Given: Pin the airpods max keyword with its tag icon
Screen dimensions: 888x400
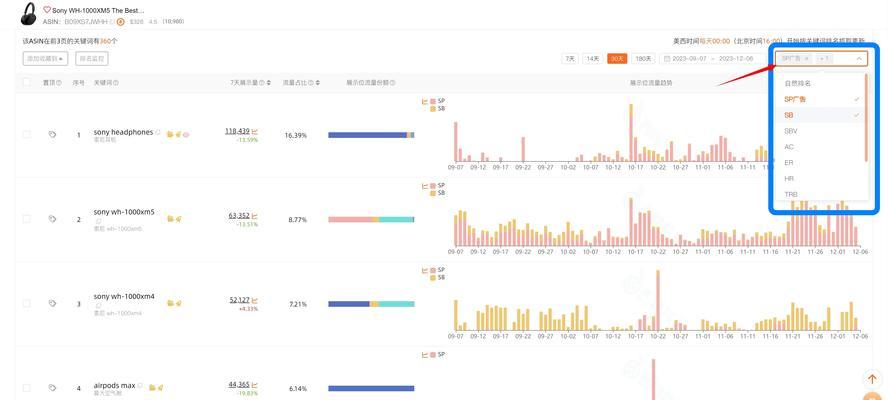Looking at the screenshot, I should click(52, 388).
